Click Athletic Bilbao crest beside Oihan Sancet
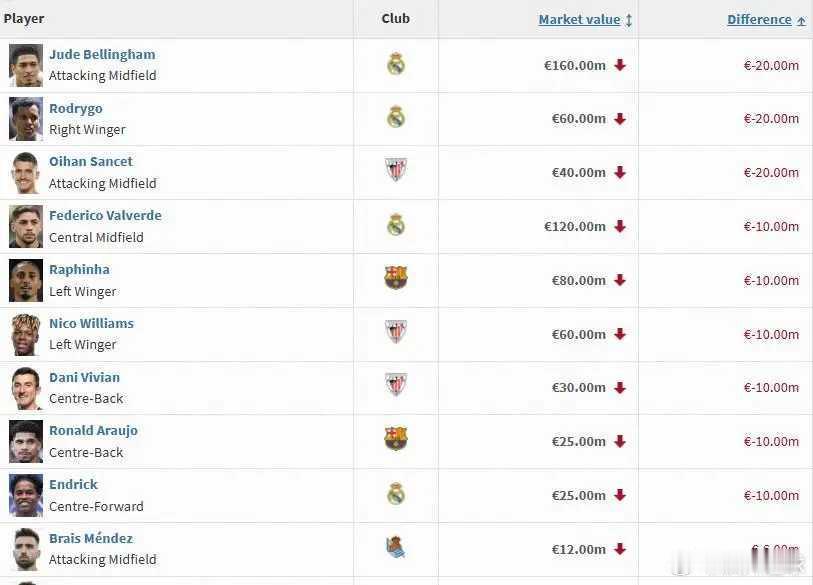This screenshot has height=585, width=813. (396, 171)
